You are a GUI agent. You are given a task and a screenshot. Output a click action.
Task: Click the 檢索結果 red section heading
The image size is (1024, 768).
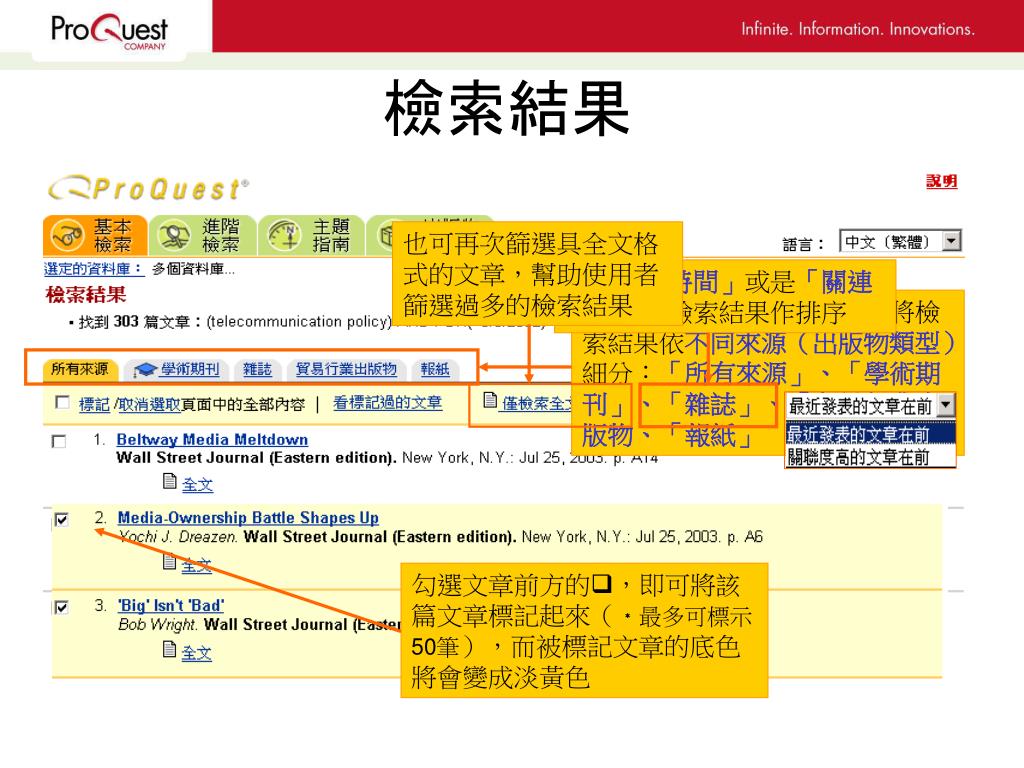[x=86, y=295]
